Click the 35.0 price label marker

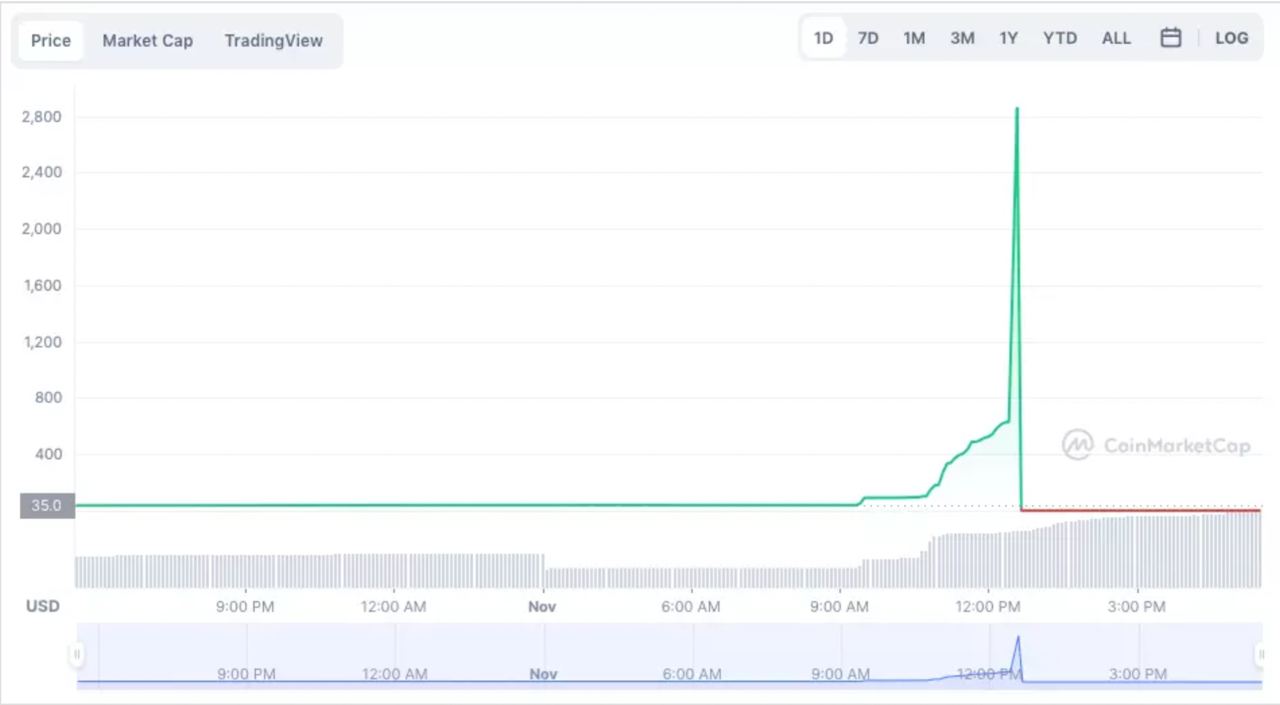click(47, 506)
